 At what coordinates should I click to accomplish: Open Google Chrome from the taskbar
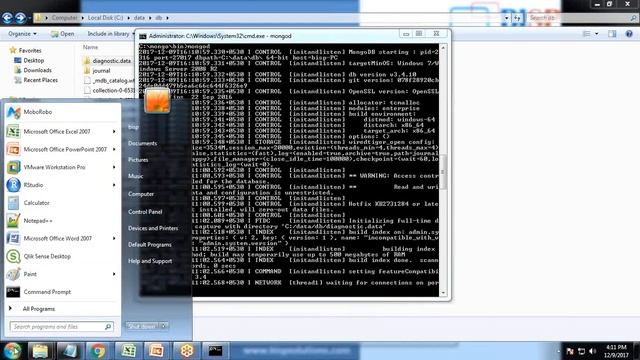coord(98,351)
